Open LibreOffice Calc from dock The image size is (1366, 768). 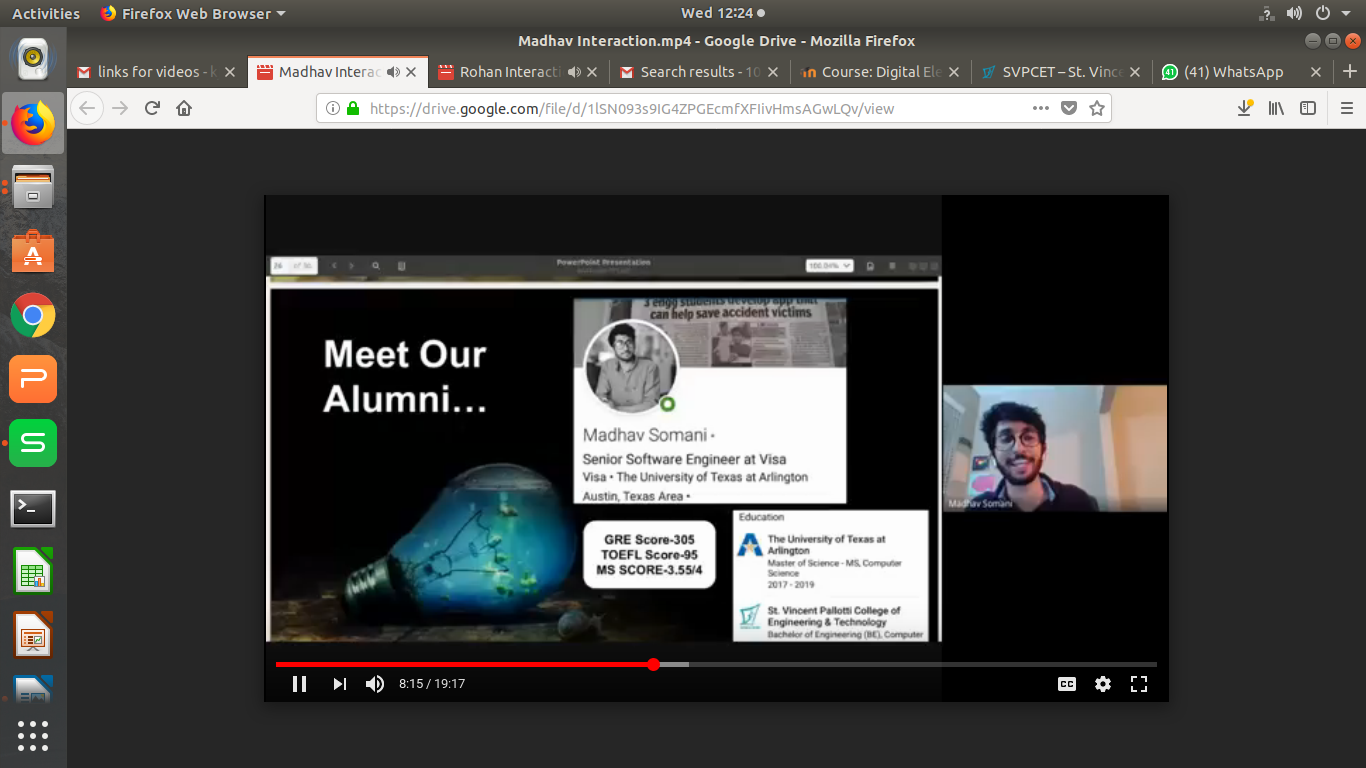33,571
